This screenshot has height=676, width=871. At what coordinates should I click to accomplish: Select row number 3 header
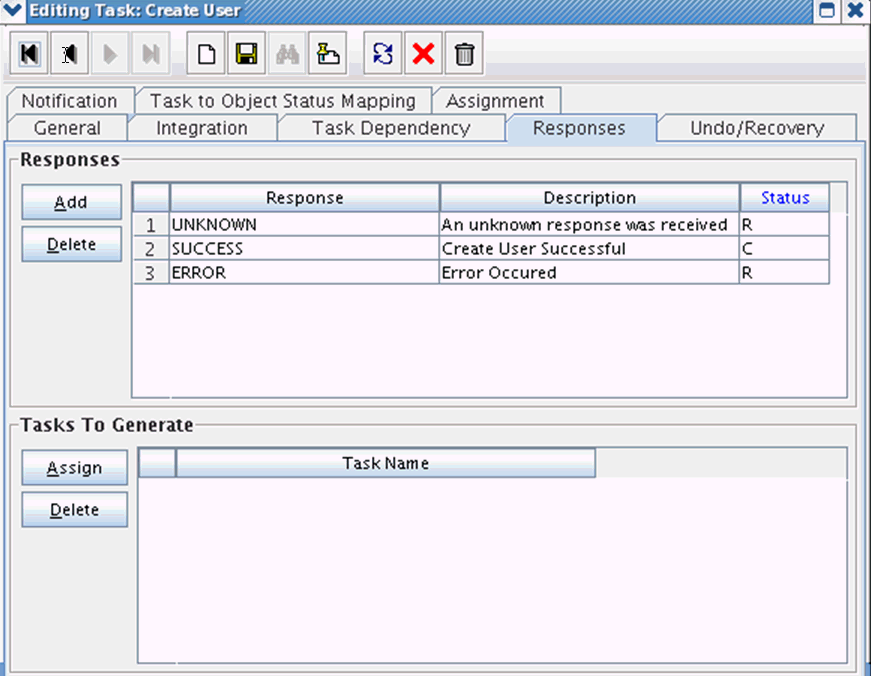(x=151, y=273)
